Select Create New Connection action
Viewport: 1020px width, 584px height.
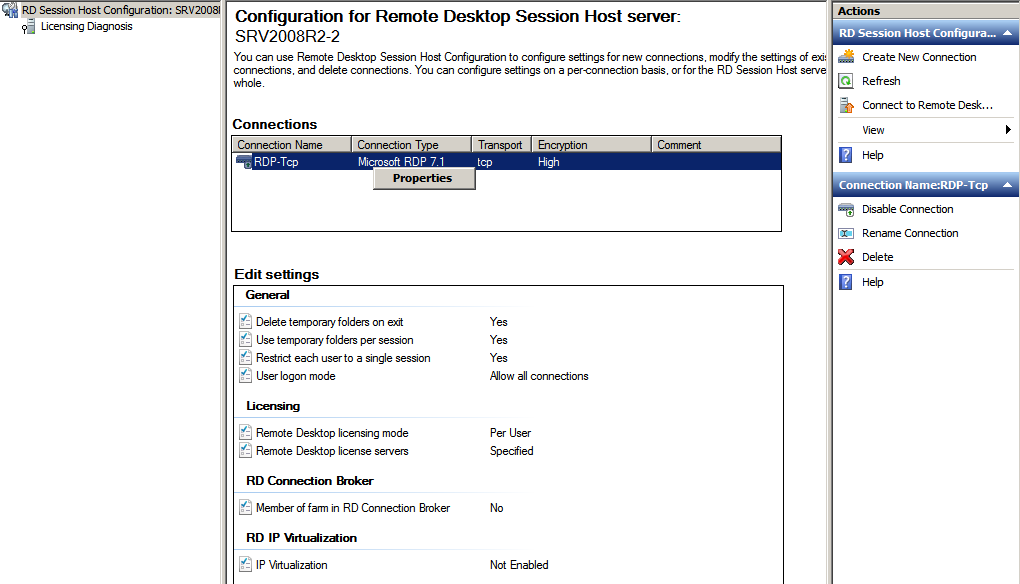919,57
